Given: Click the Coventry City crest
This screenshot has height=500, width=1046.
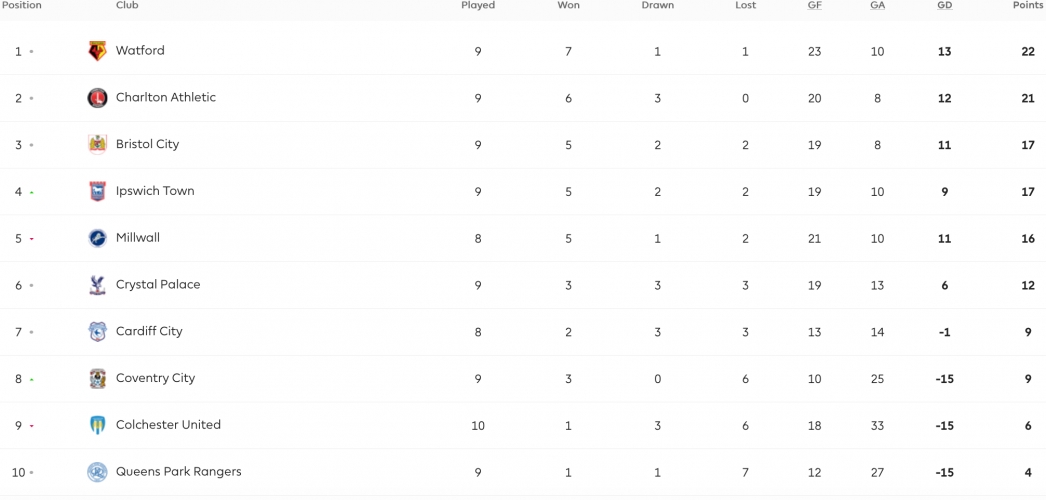Looking at the screenshot, I should click(x=97, y=379).
